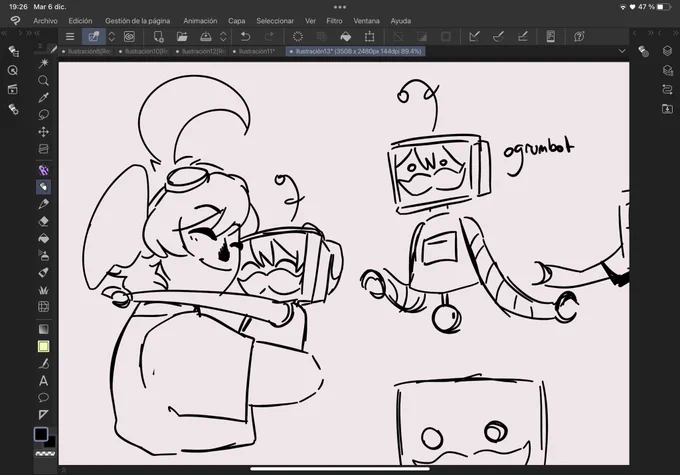Open the Animación menu

(200, 21)
